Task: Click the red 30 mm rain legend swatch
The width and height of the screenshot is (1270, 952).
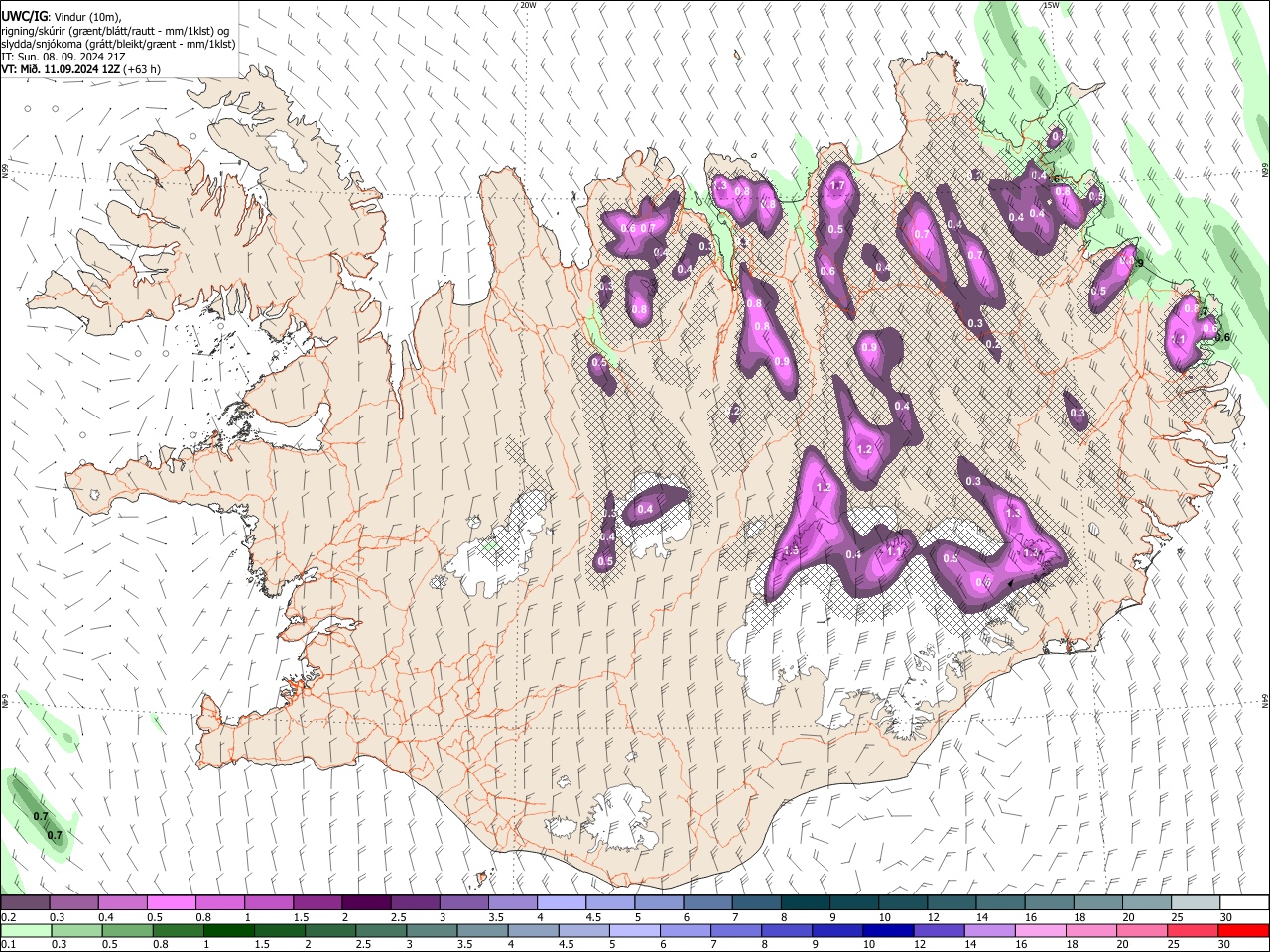Action: pyautogui.click(x=1244, y=930)
